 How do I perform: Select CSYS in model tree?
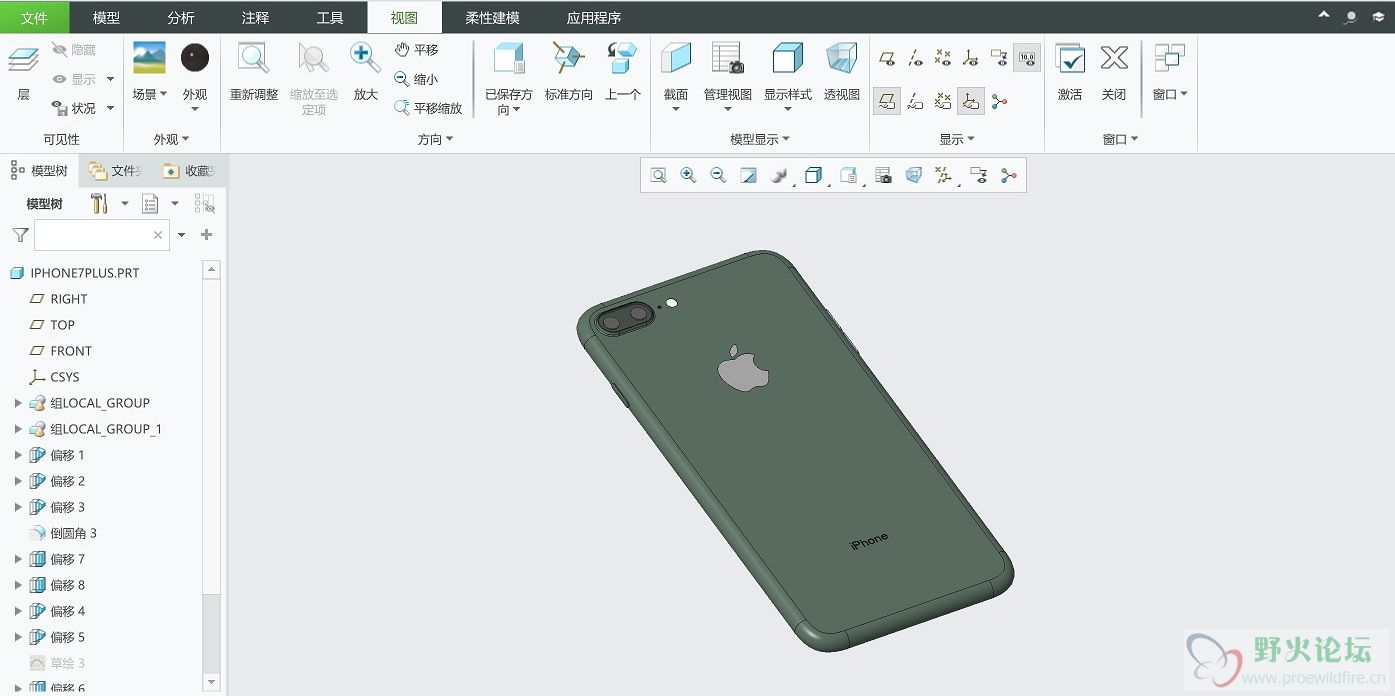(55, 377)
